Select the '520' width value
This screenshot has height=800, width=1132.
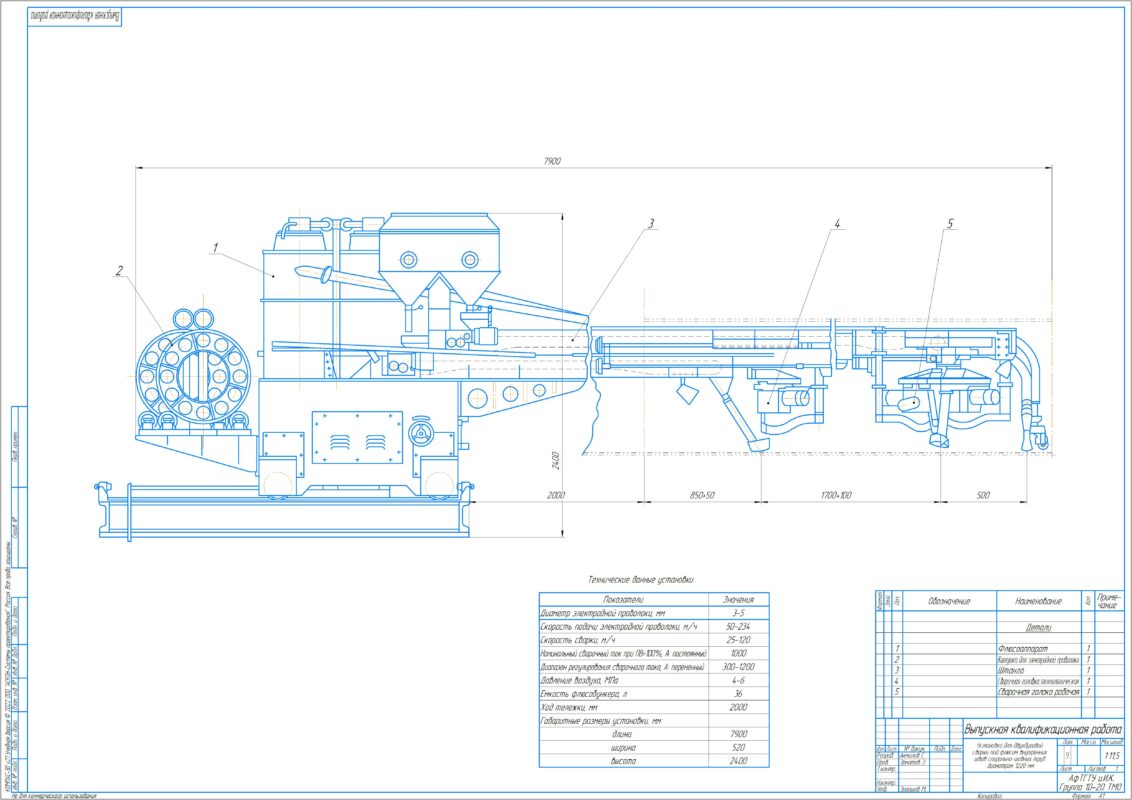[738, 748]
